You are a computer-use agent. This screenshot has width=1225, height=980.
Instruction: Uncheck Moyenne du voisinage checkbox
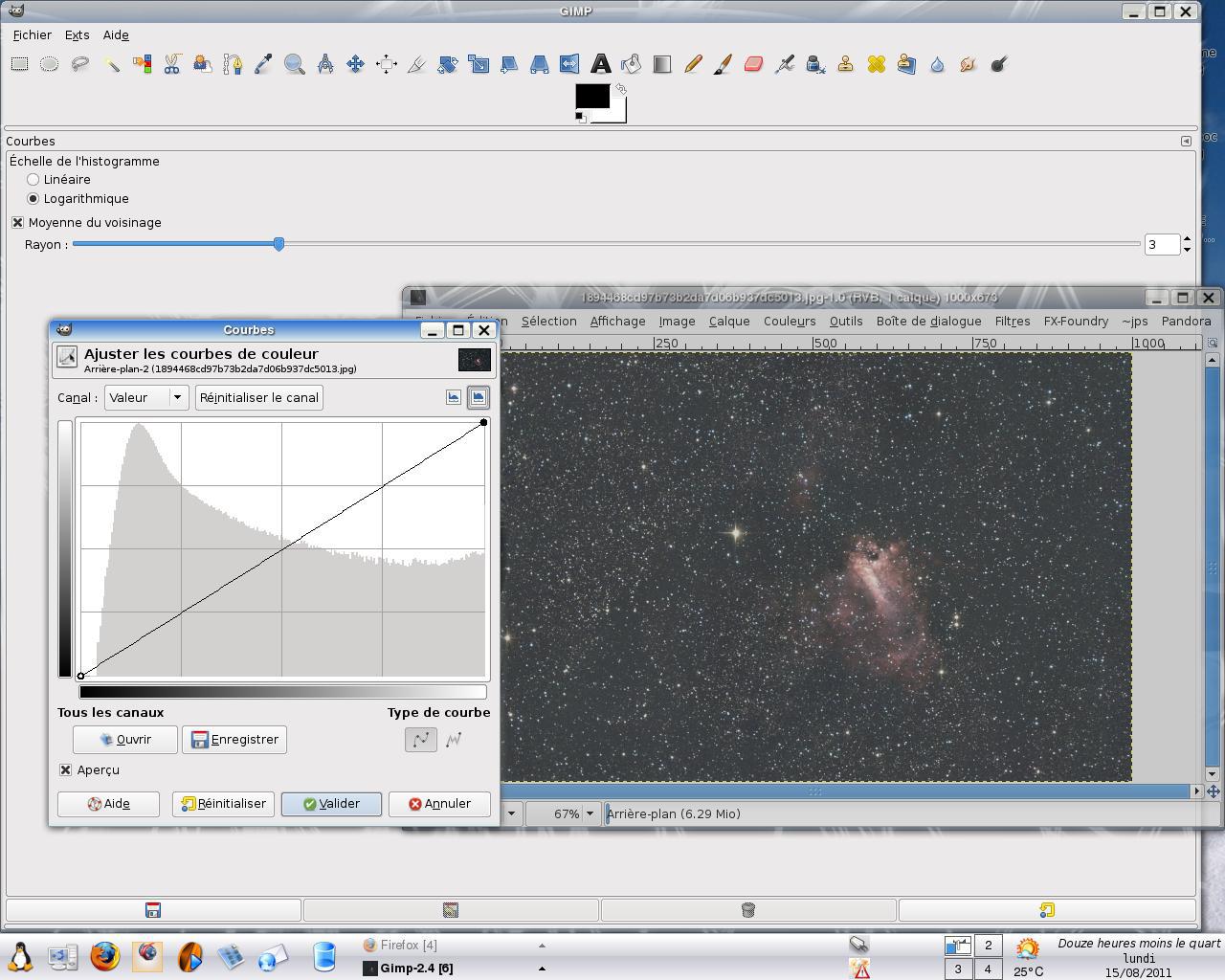click(17, 222)
